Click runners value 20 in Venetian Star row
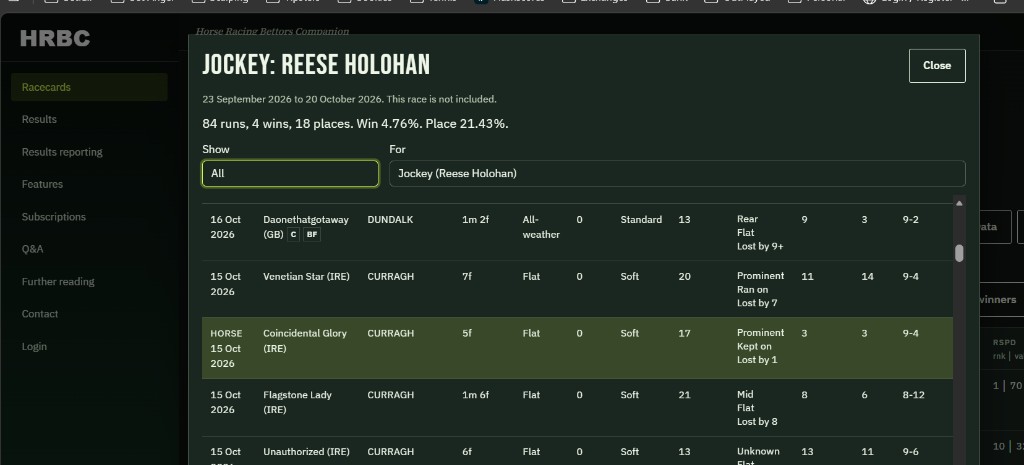The width and height of the screenshot is (1024, 465). pyautogui.click(x=684, y=276)
